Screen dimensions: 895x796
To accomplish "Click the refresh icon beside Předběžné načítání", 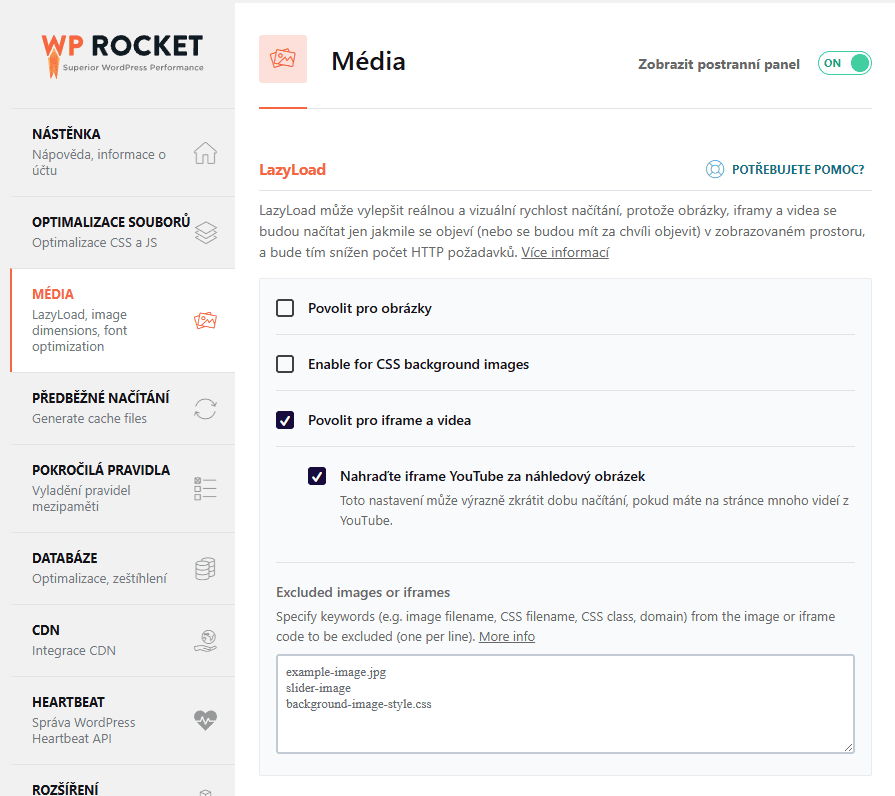I will point(205,409).
